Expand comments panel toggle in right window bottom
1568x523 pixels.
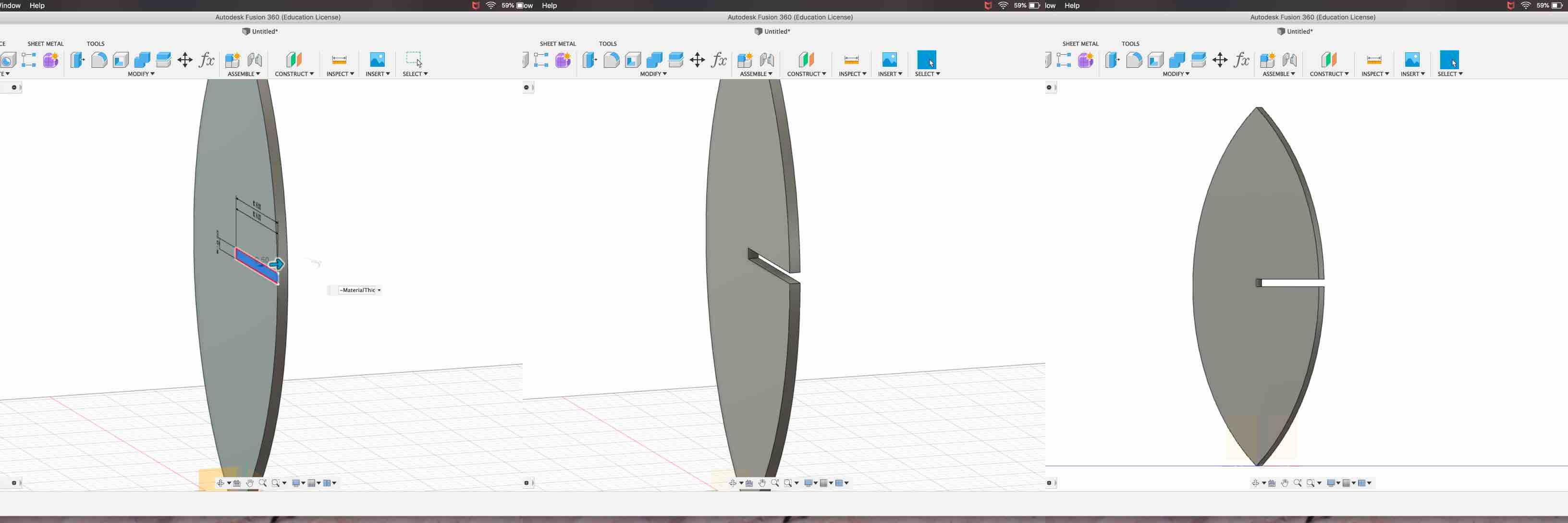click(1049, 483)
